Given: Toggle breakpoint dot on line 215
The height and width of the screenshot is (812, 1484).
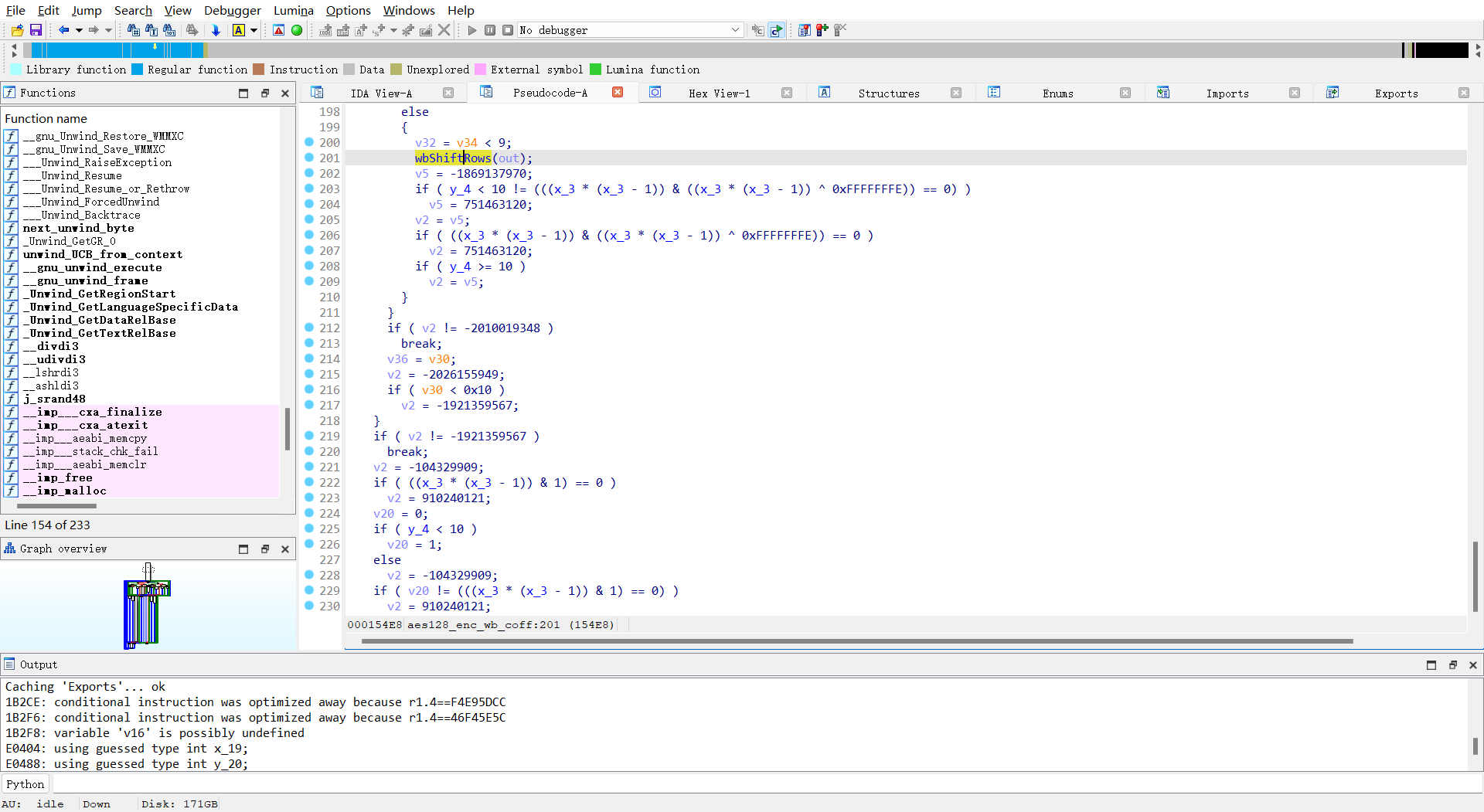Looking at the screenshot, I should click(x=309, y=374).
